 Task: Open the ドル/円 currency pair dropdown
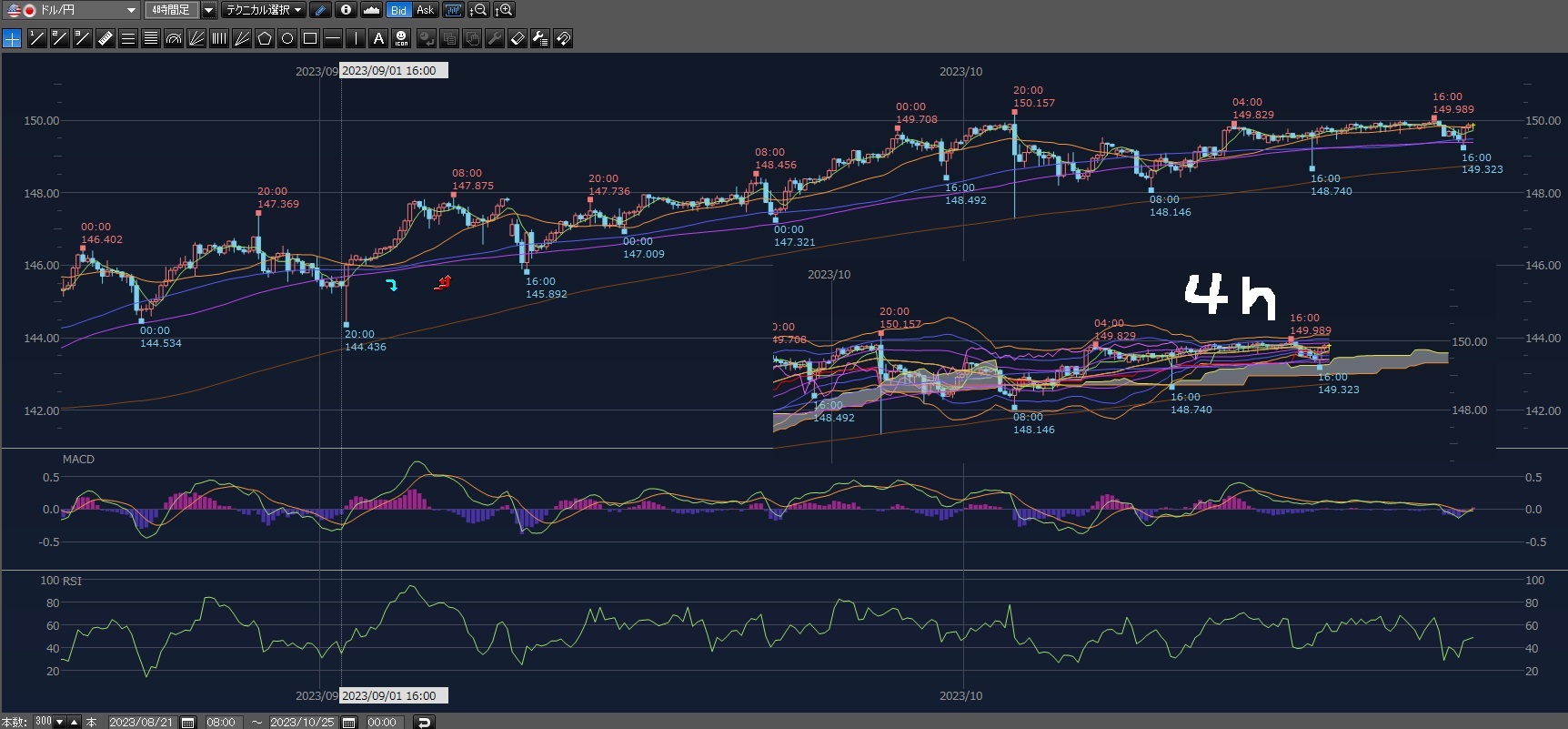[131, 10]
